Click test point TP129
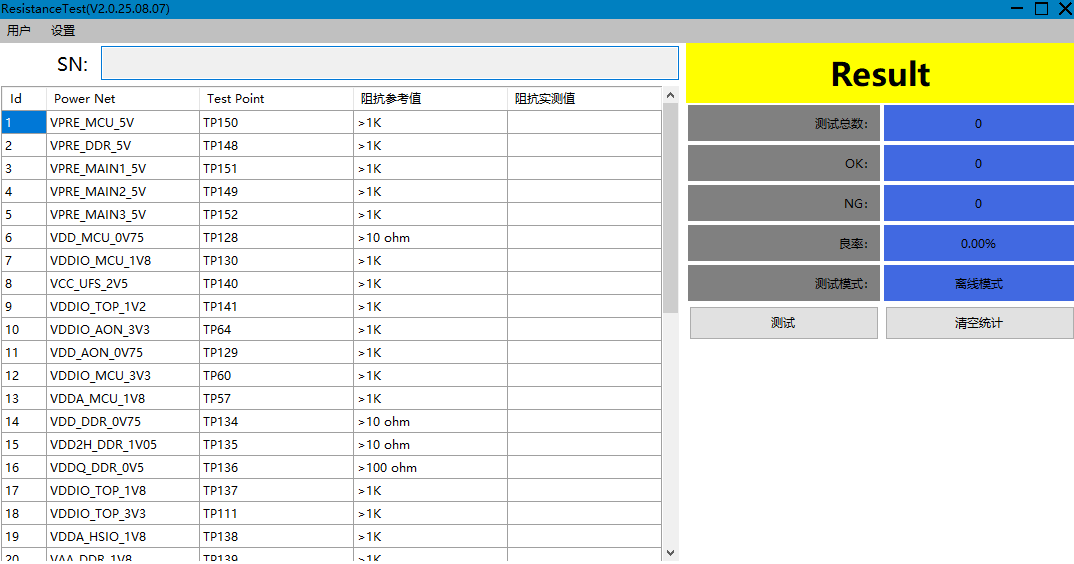The height and width of the screenshot is (564, 1074). (x=277, y=352)
